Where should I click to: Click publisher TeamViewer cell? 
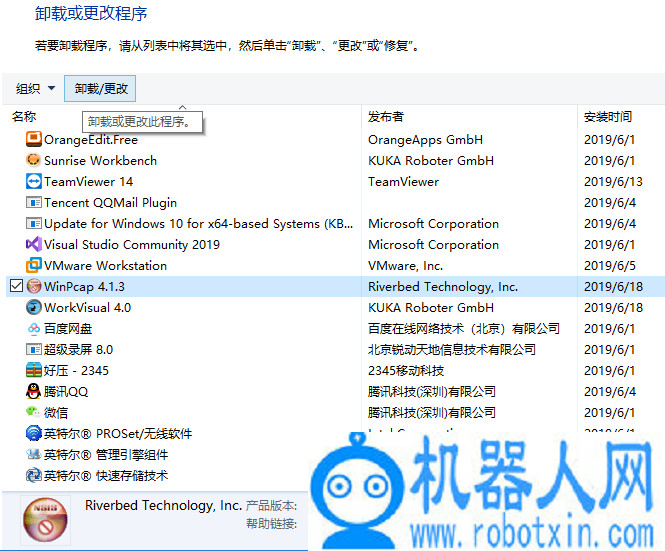tap(403, 182)
